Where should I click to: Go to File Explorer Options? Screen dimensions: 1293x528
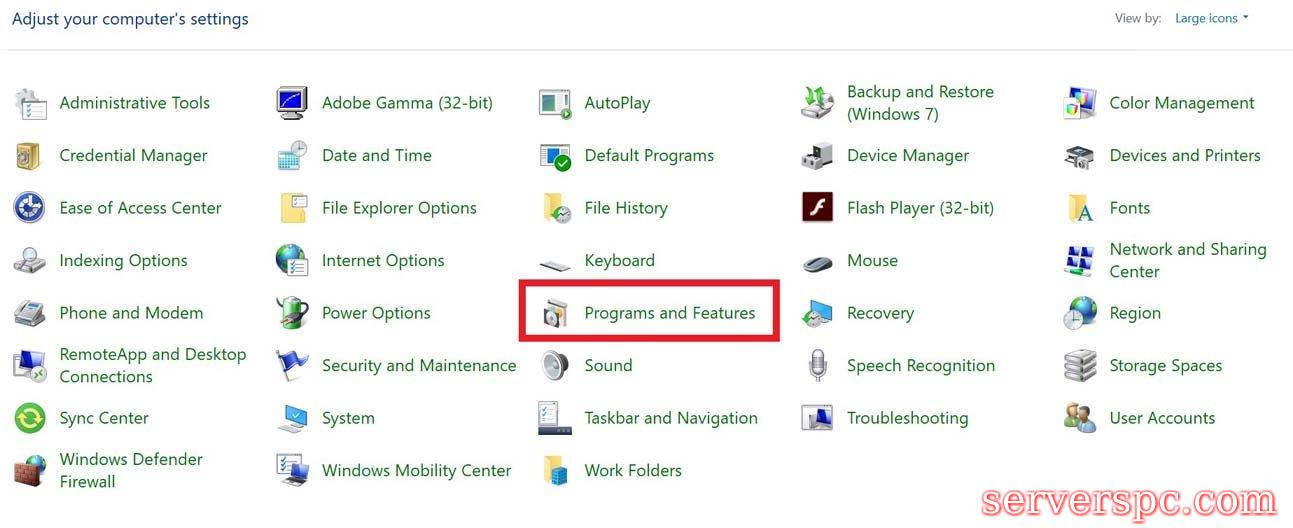(x=398, y=208)
